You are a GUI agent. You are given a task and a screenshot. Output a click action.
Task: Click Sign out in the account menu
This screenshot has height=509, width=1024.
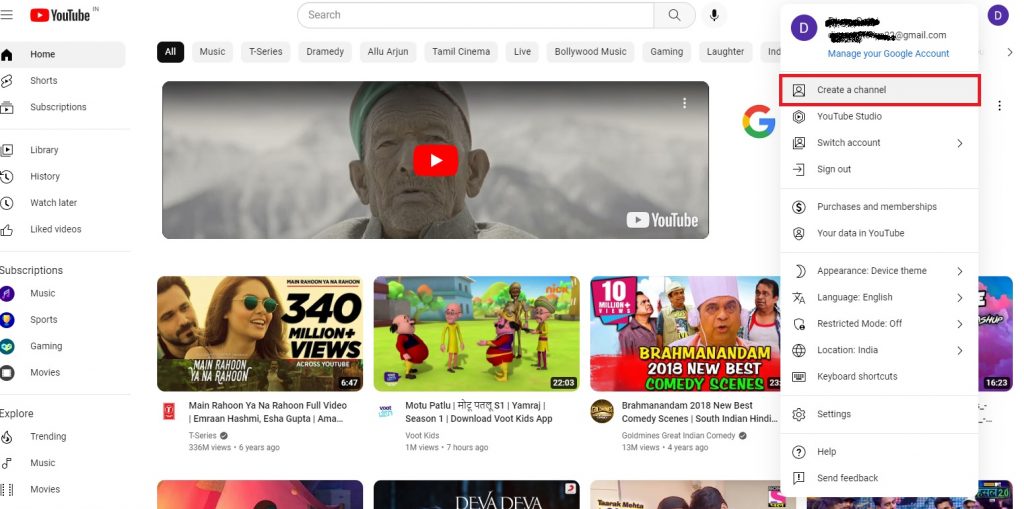[879, 169]
